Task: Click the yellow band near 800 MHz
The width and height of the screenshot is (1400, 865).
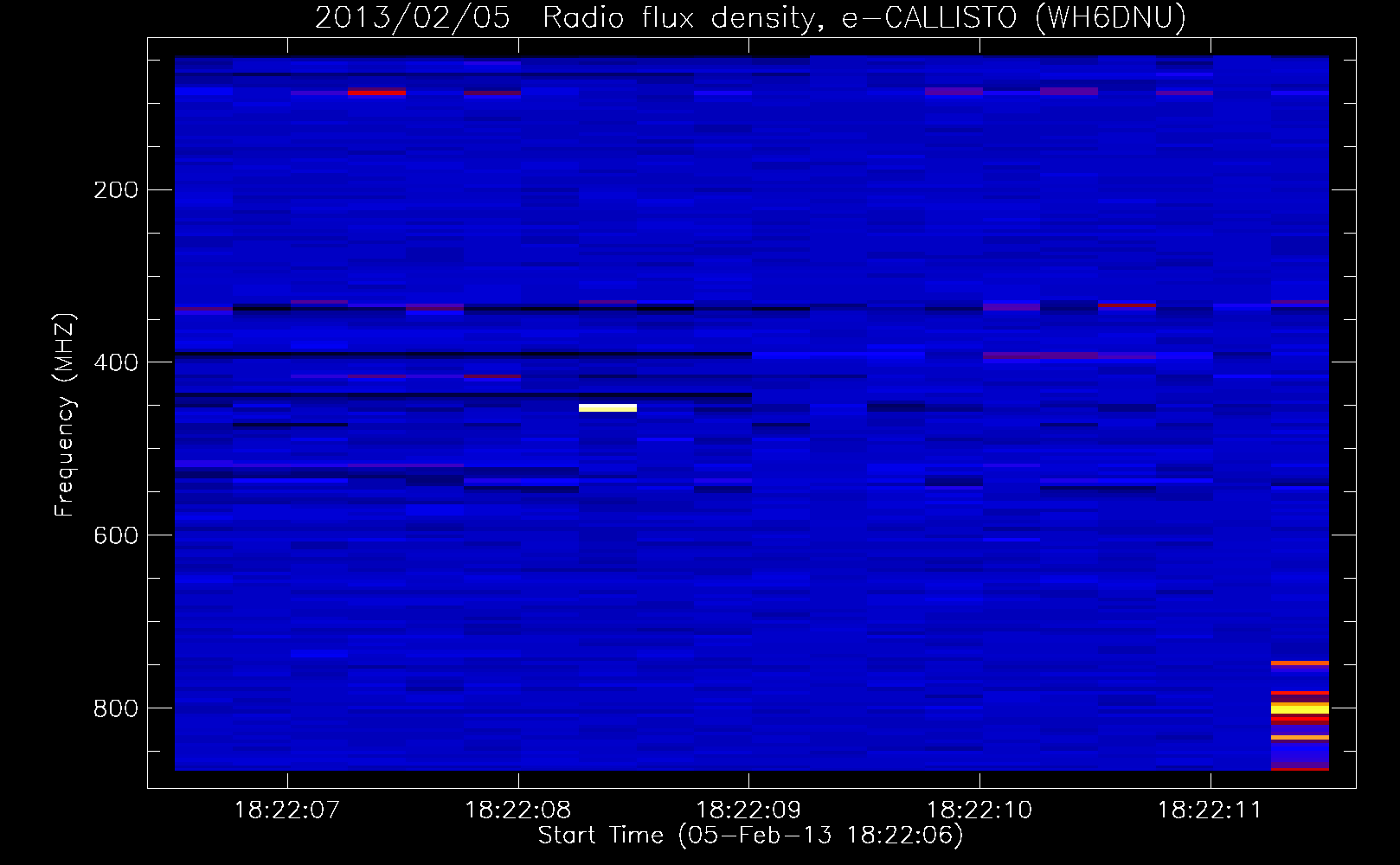Action: click(x=1300, y=708)
